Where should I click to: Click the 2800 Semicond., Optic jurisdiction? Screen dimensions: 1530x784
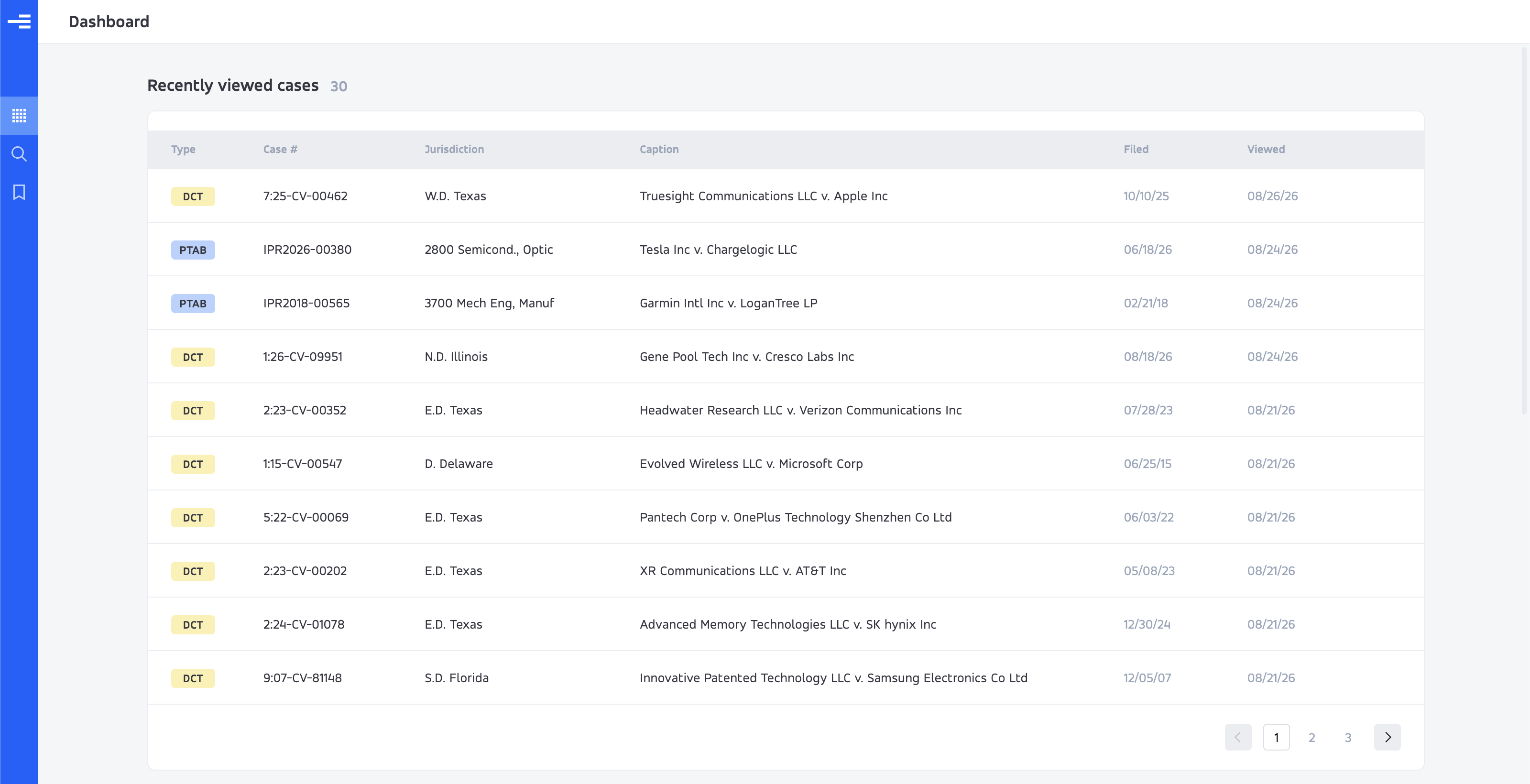click(x=489, y=250)
